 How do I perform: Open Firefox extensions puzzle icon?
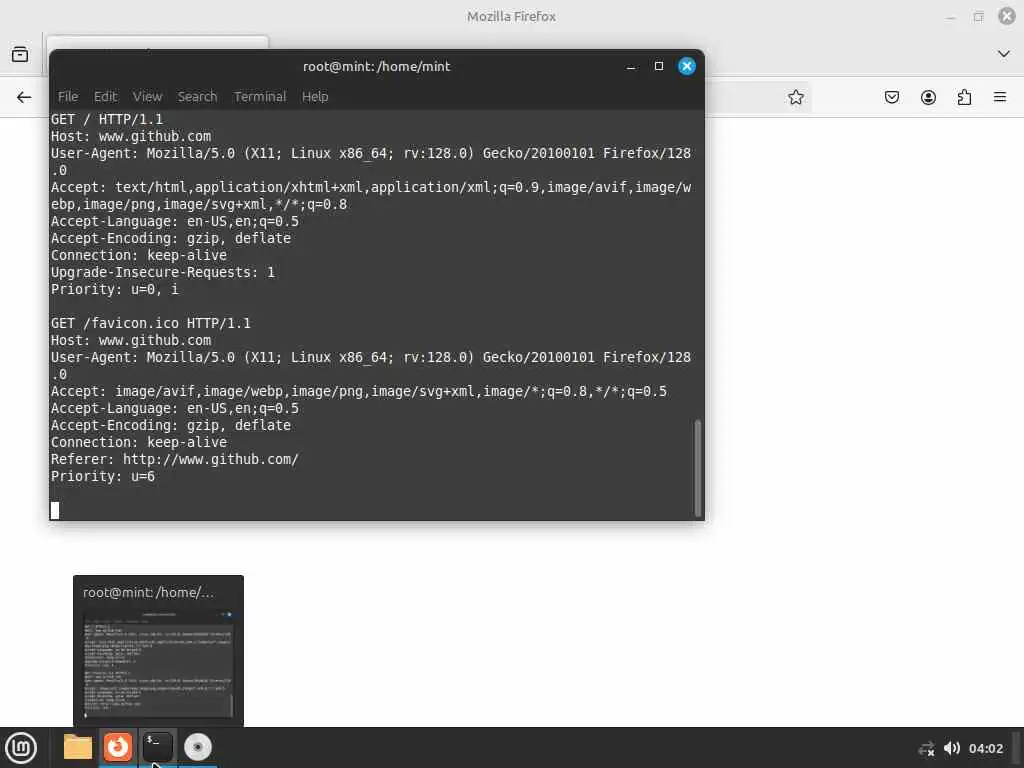click(964, 97)
